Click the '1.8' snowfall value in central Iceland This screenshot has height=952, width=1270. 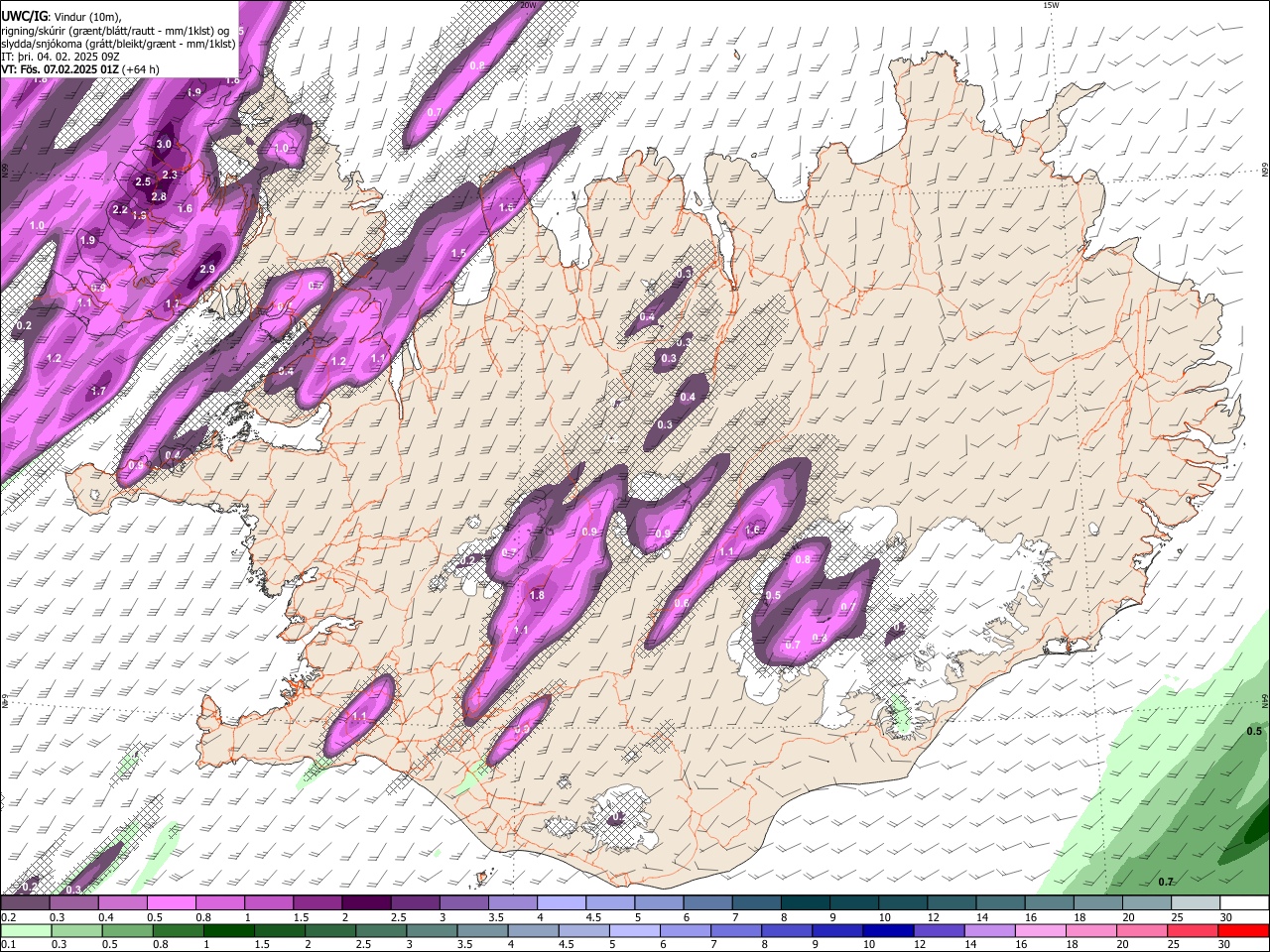(538, 596)
